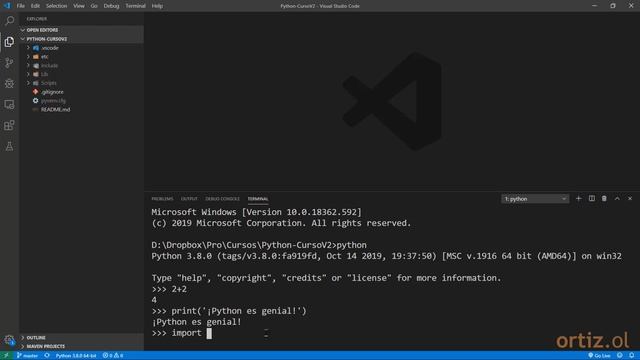
Task: Open the Manage gear at sidebar bottom
Action: click(9, 340)
